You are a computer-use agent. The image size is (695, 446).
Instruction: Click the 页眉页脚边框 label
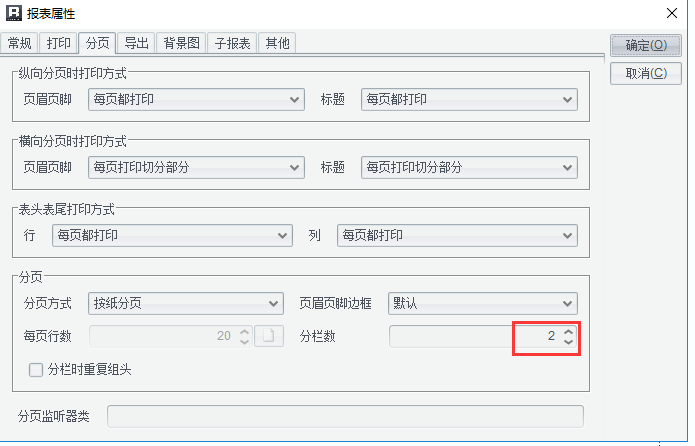pos(336,304)
